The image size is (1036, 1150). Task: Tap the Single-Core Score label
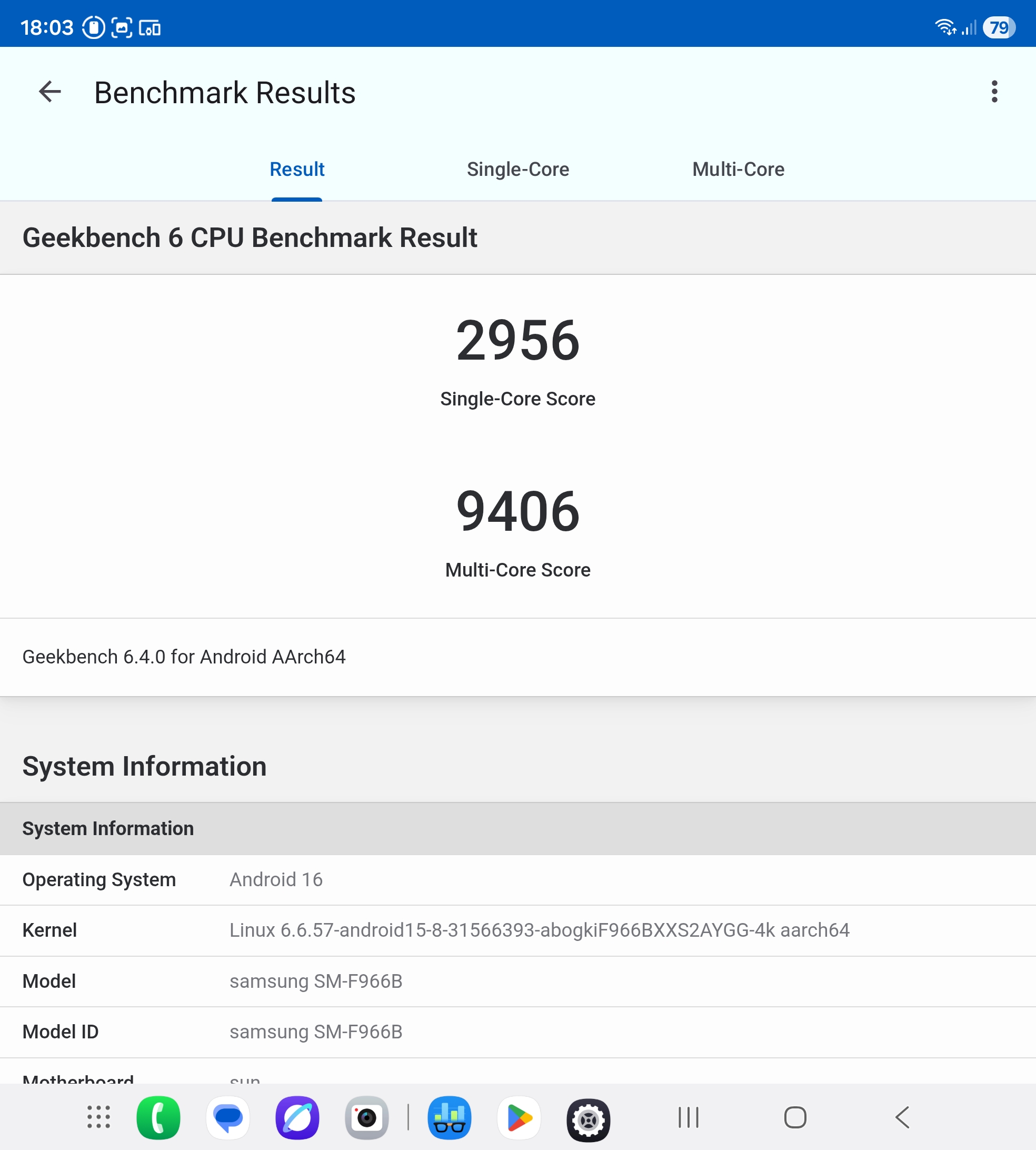coord(517,399)
